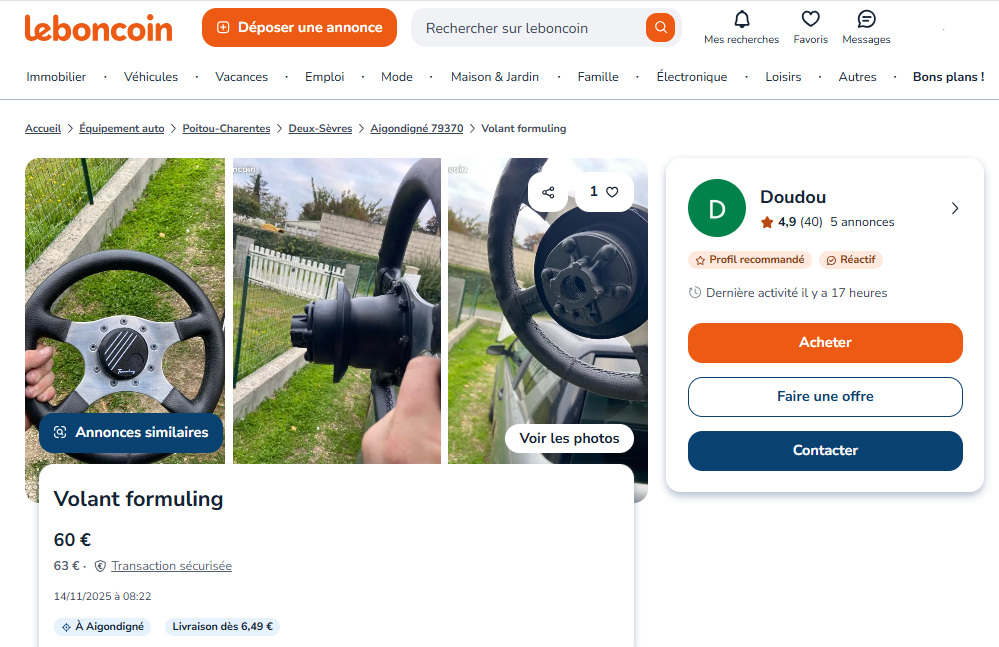Screen dimensions: 999x647
Task: Click the Contacter button
Action: point(825,451)
